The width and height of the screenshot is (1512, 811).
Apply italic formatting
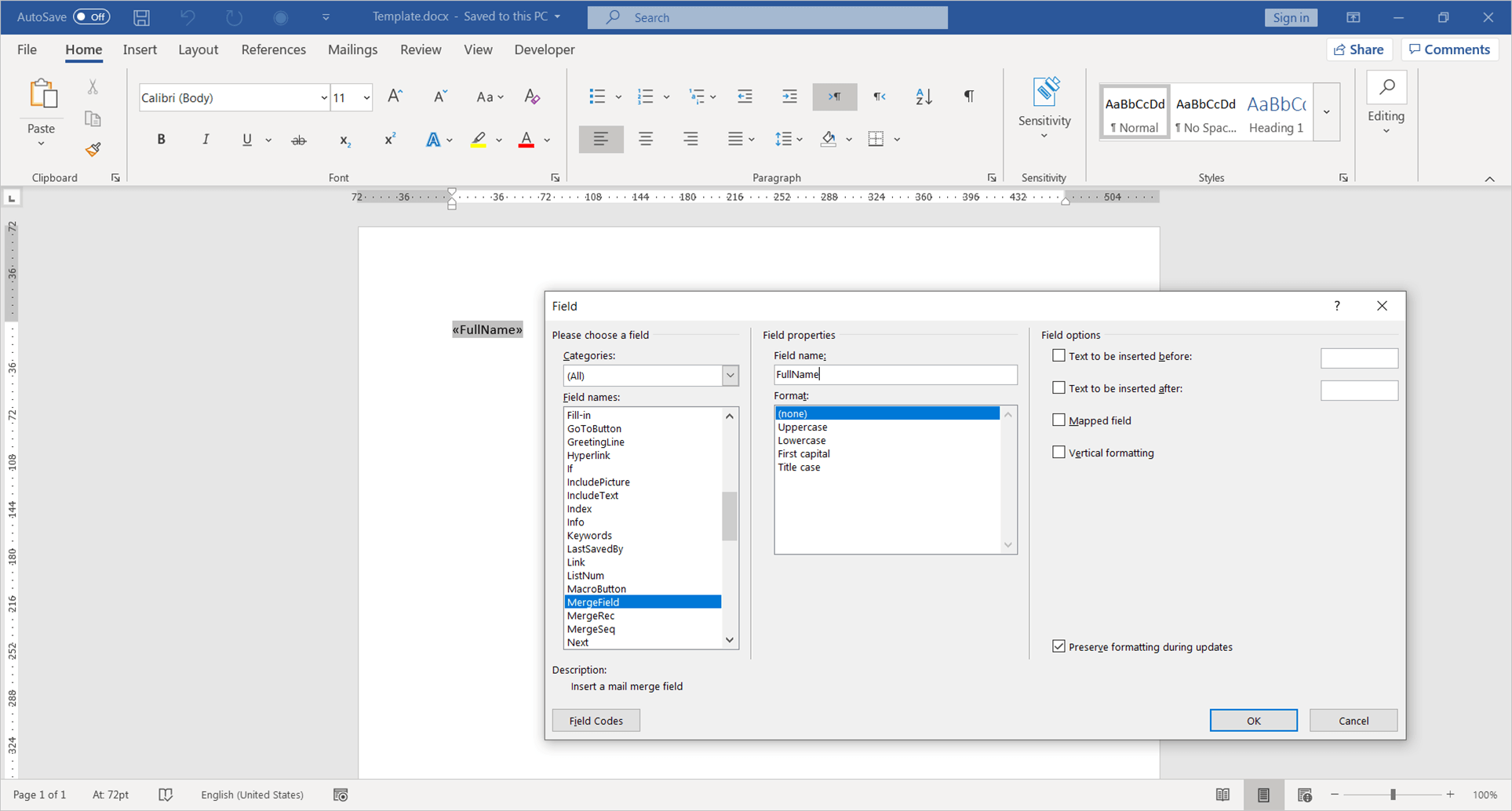206,139
